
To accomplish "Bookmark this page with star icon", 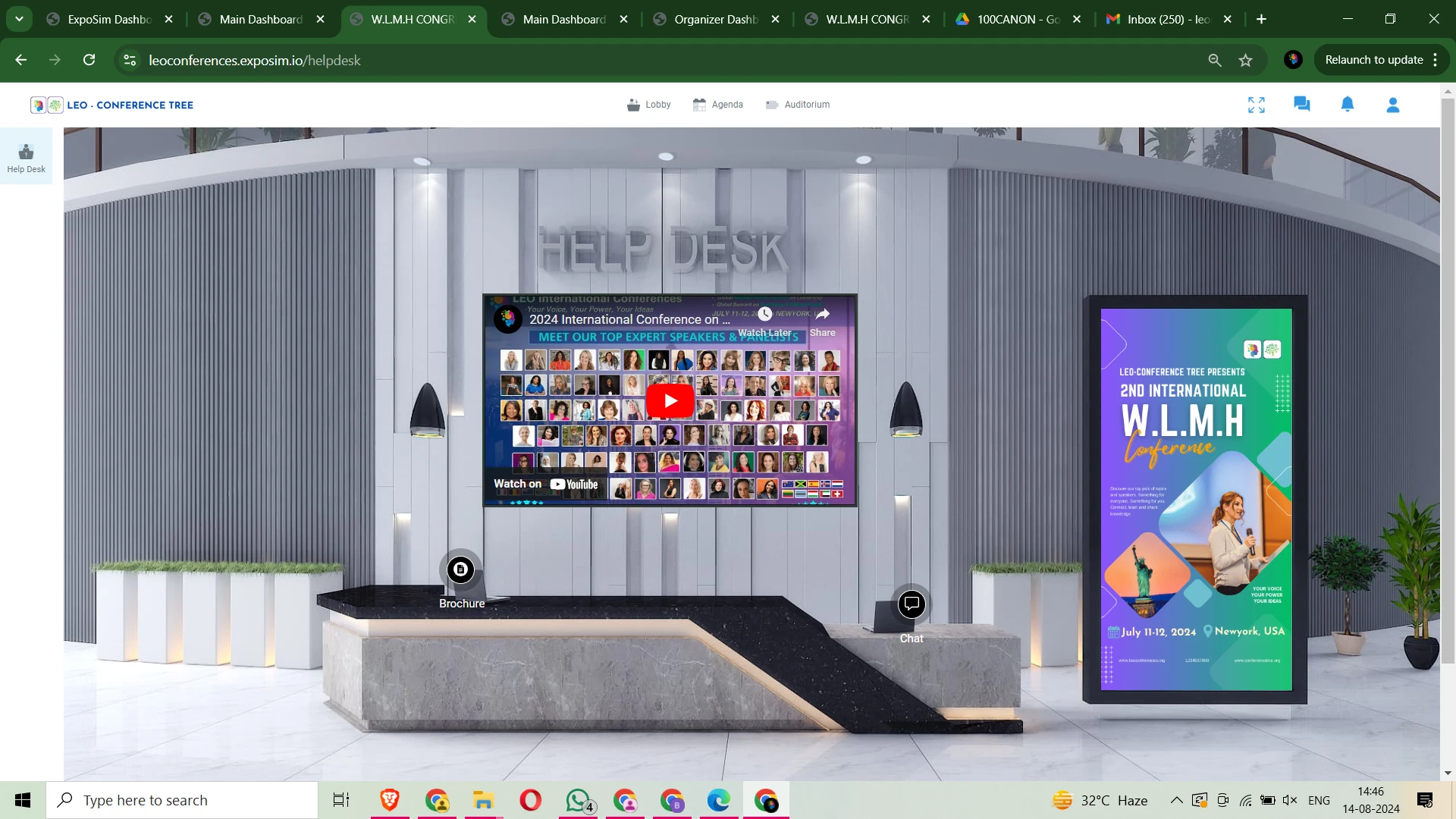I will [x=1245, y=60].
